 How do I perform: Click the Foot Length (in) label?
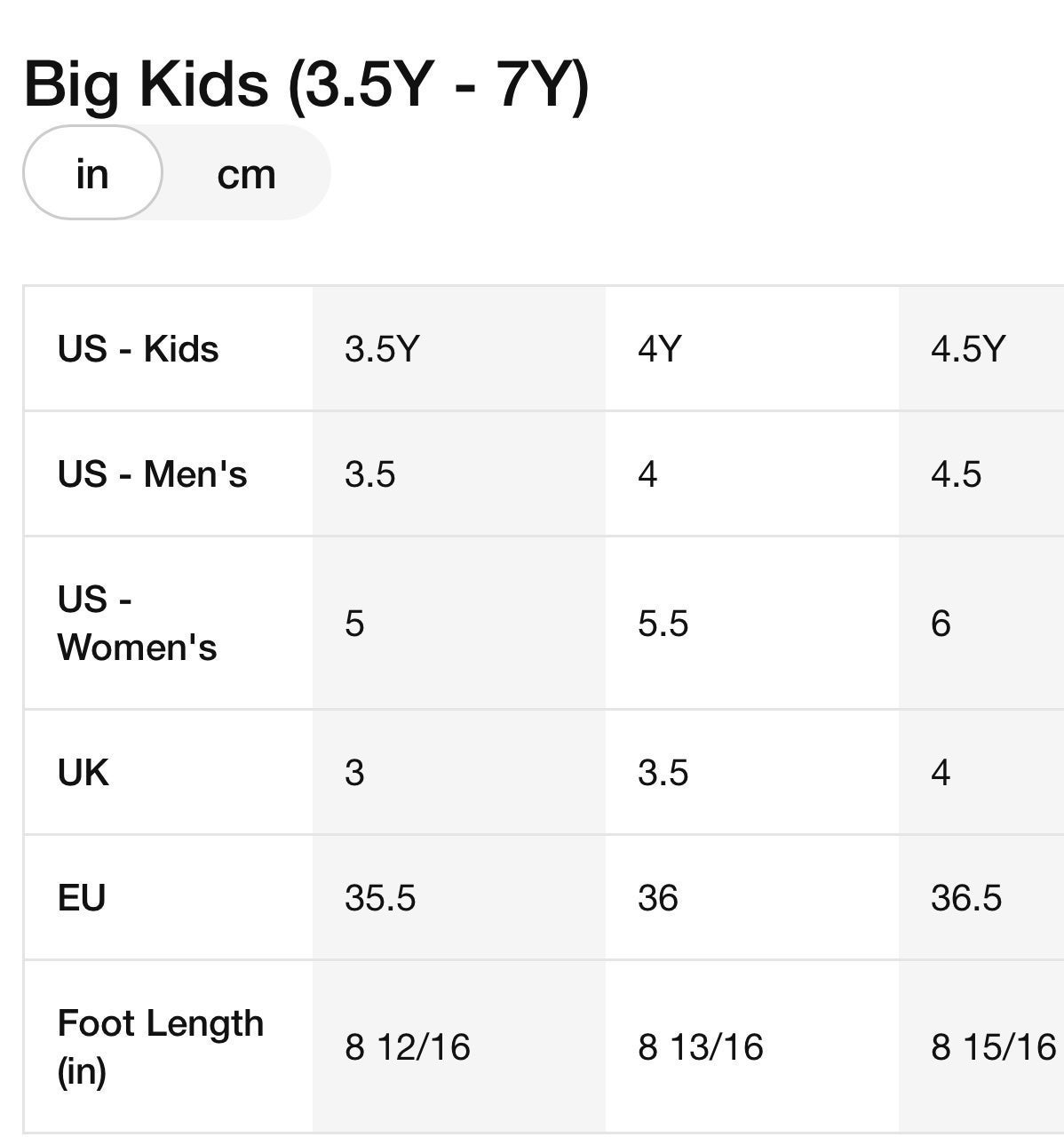(160, 1046)
